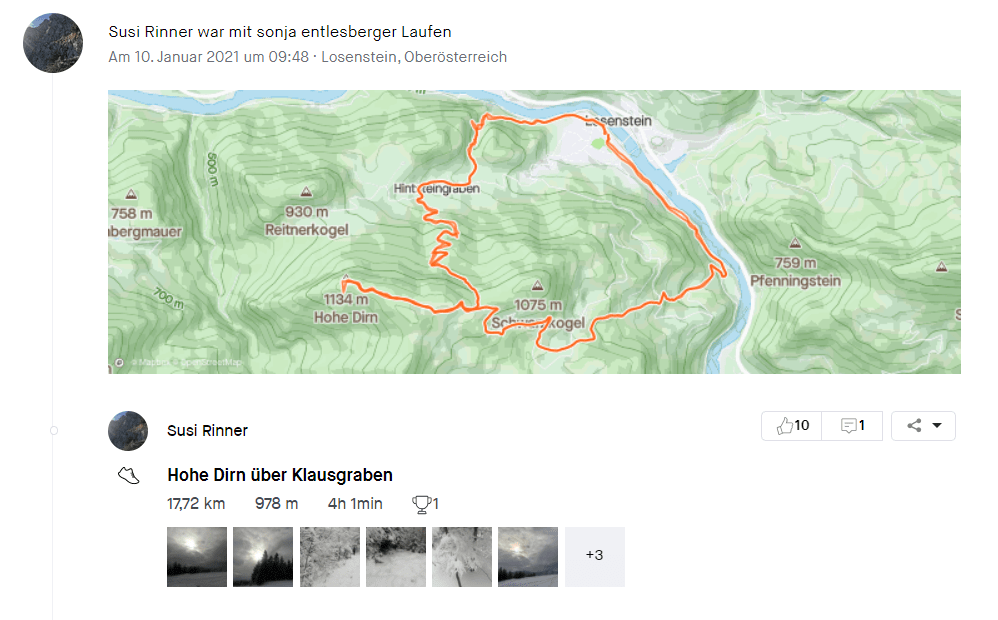
Task: View the fourth snowy trail photo
Action: point(396,556)
